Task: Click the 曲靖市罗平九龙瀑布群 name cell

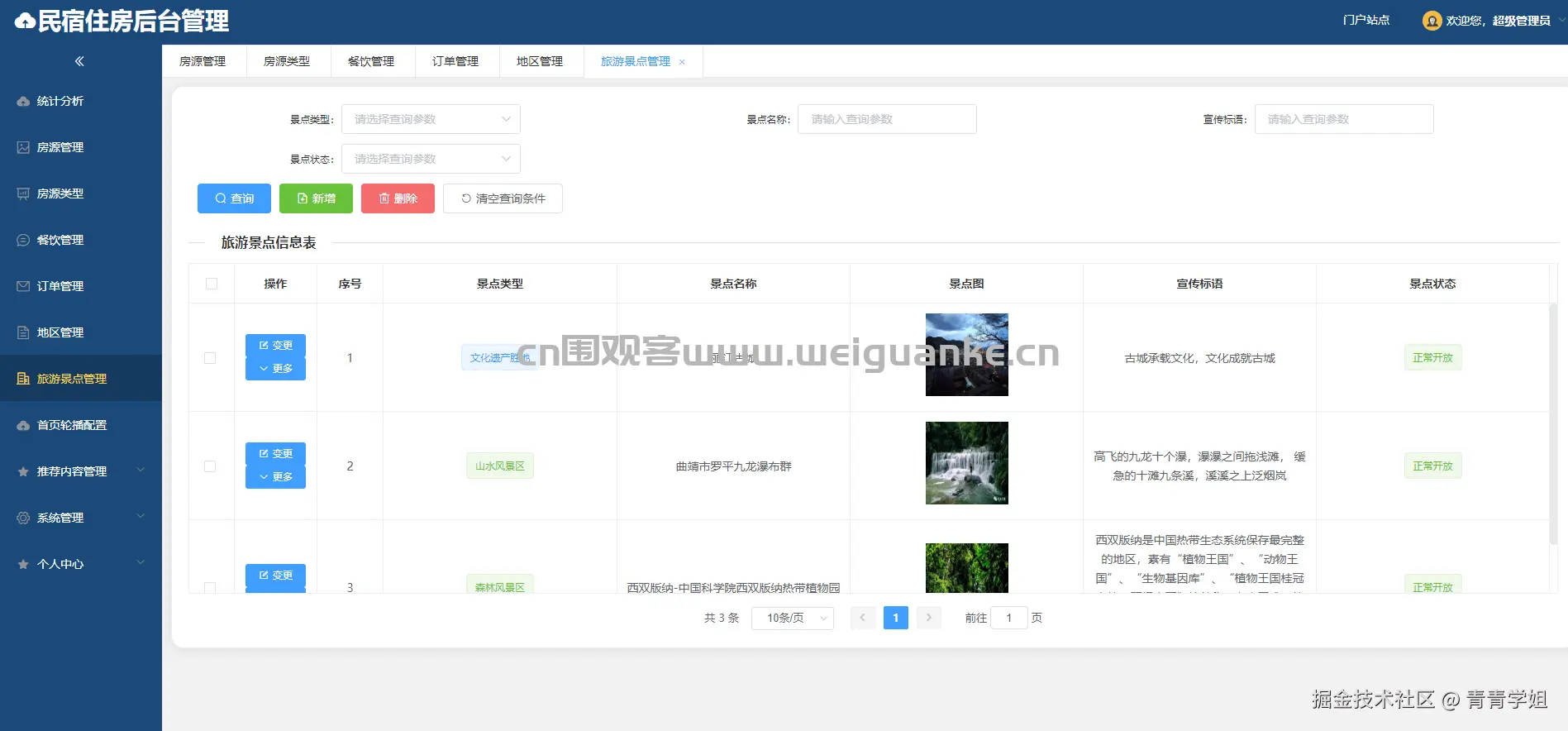Action: tap(734, 466)
